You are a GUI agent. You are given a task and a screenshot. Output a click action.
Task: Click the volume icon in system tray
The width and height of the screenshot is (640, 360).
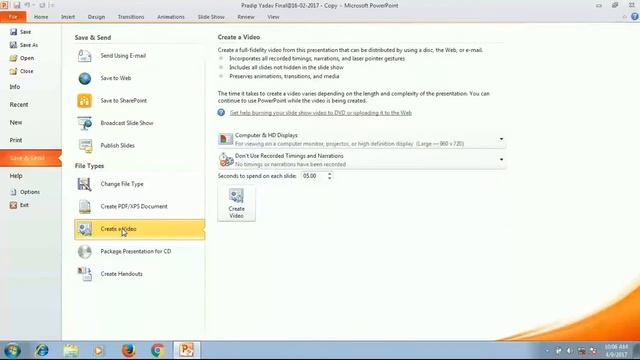570,351
